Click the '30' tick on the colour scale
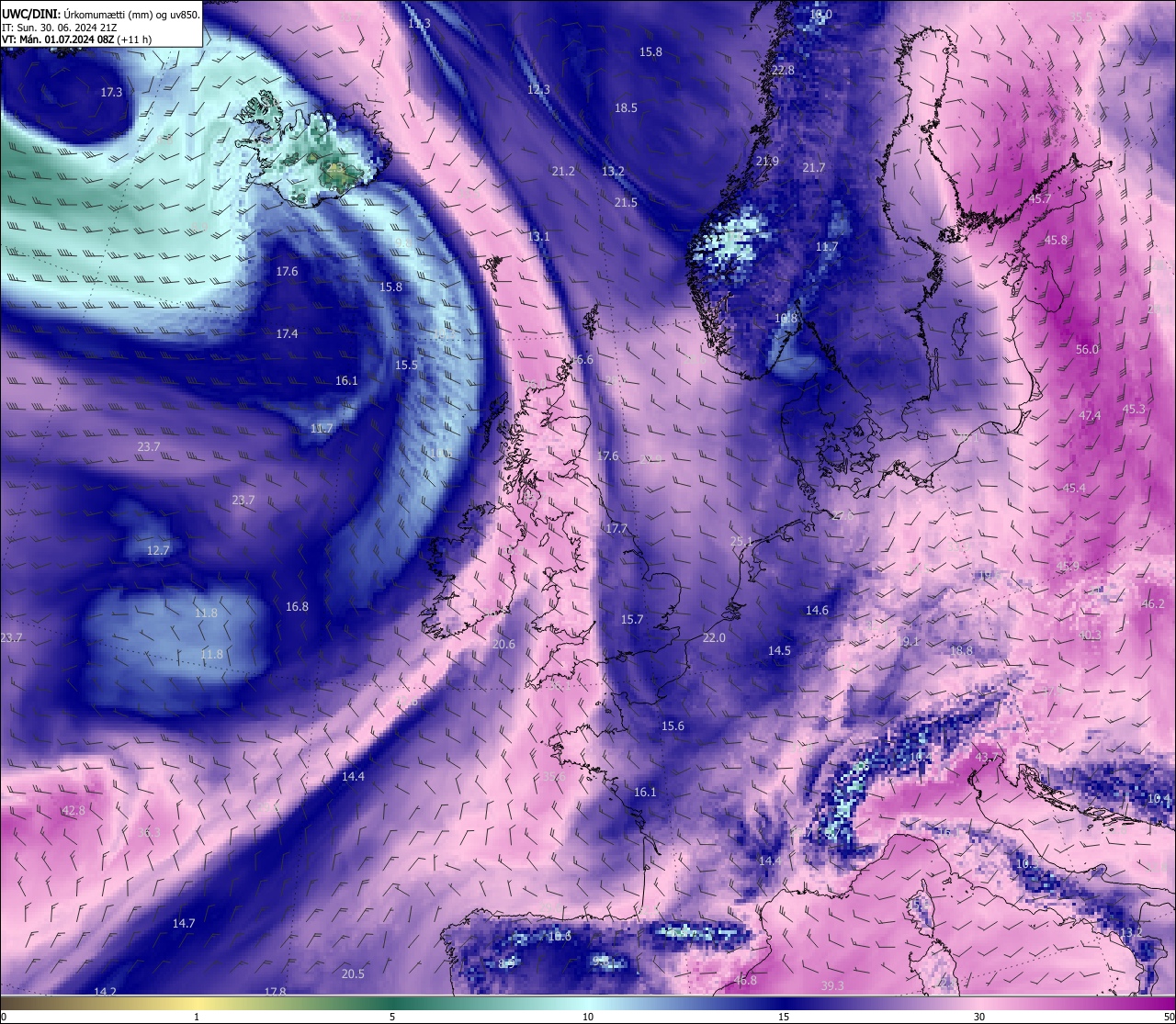This screenshot has height=1024, width=1176. point(979,1017)
